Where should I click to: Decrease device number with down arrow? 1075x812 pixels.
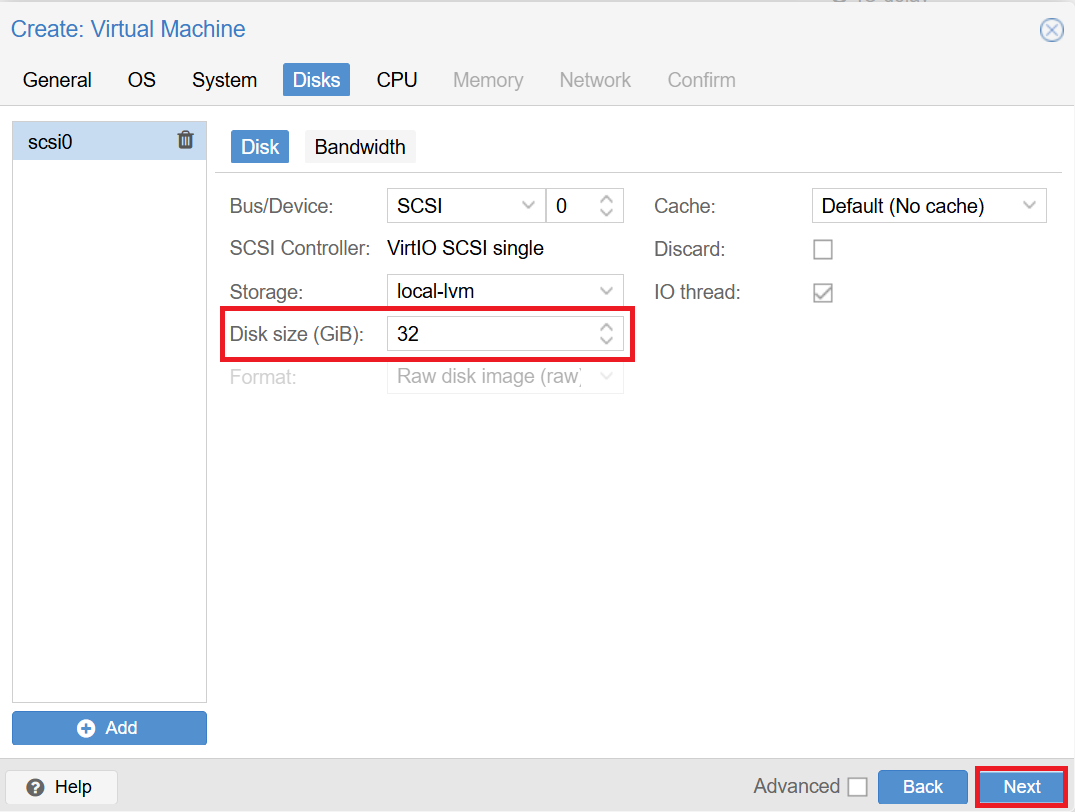click(606, 213)
